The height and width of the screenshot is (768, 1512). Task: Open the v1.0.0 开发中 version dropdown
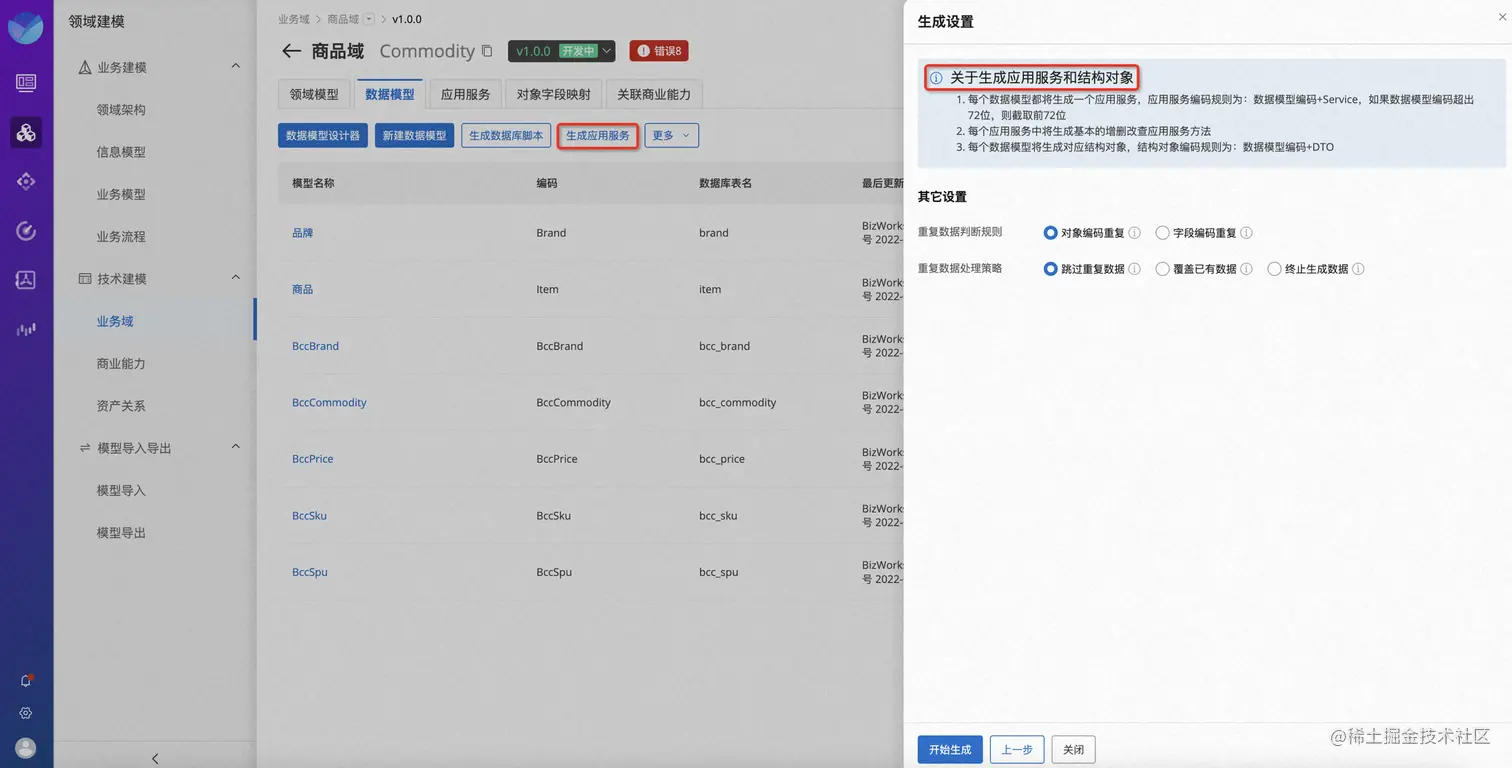561,51
